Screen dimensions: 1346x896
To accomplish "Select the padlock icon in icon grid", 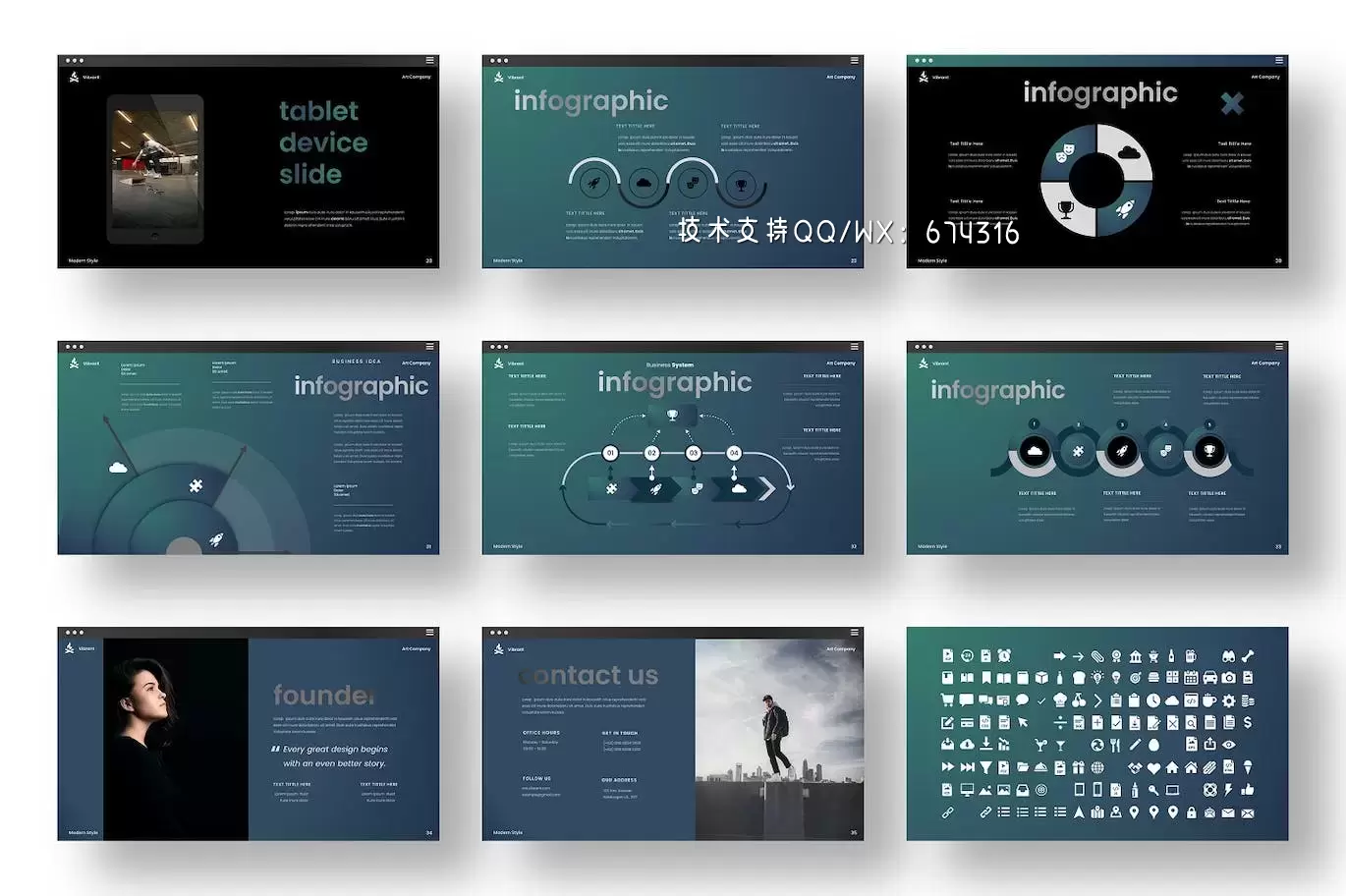I will (x=1191, y=812).
